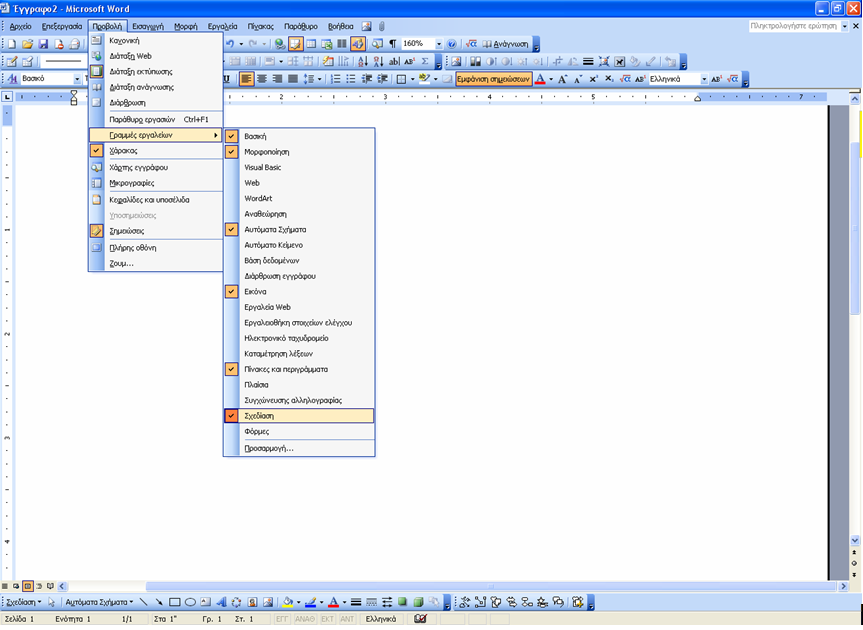Uncheck the Αυτόματα Σχήματα toolbar entry
Viewport: 863px width, 630px height.
(299, 229)
